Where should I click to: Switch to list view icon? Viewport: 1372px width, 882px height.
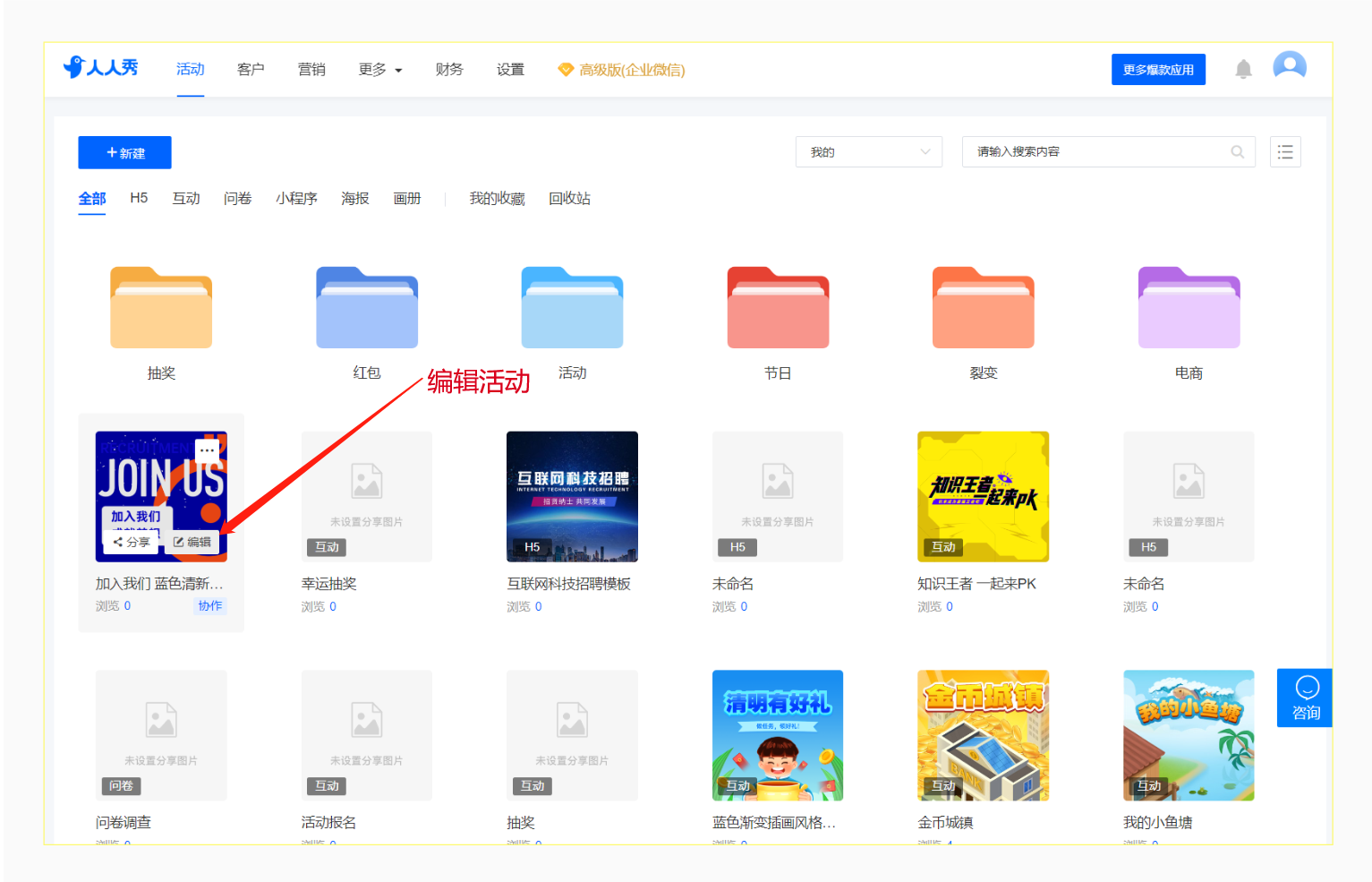click(1285, 152)
